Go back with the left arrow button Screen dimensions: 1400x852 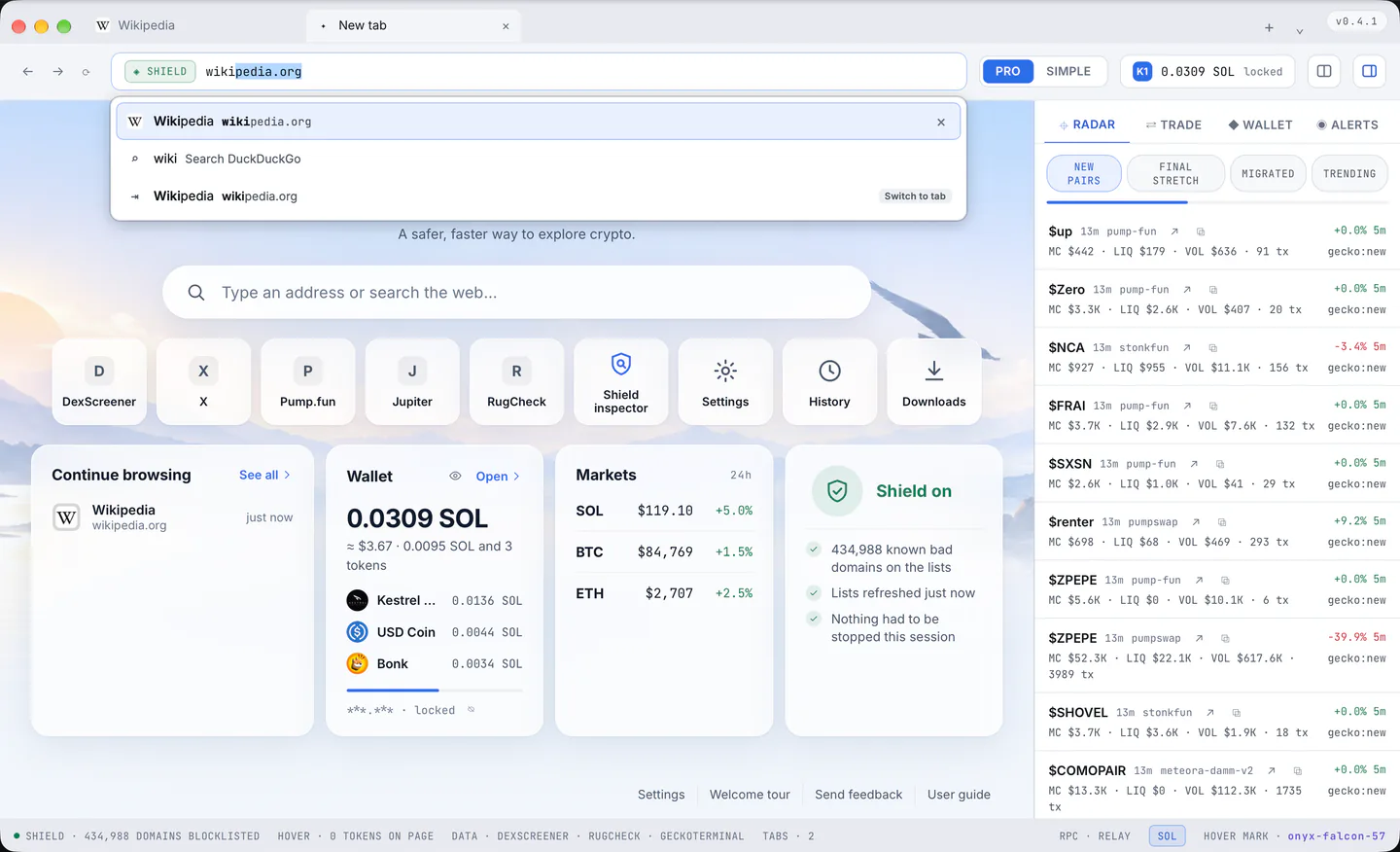pos(28,71)
